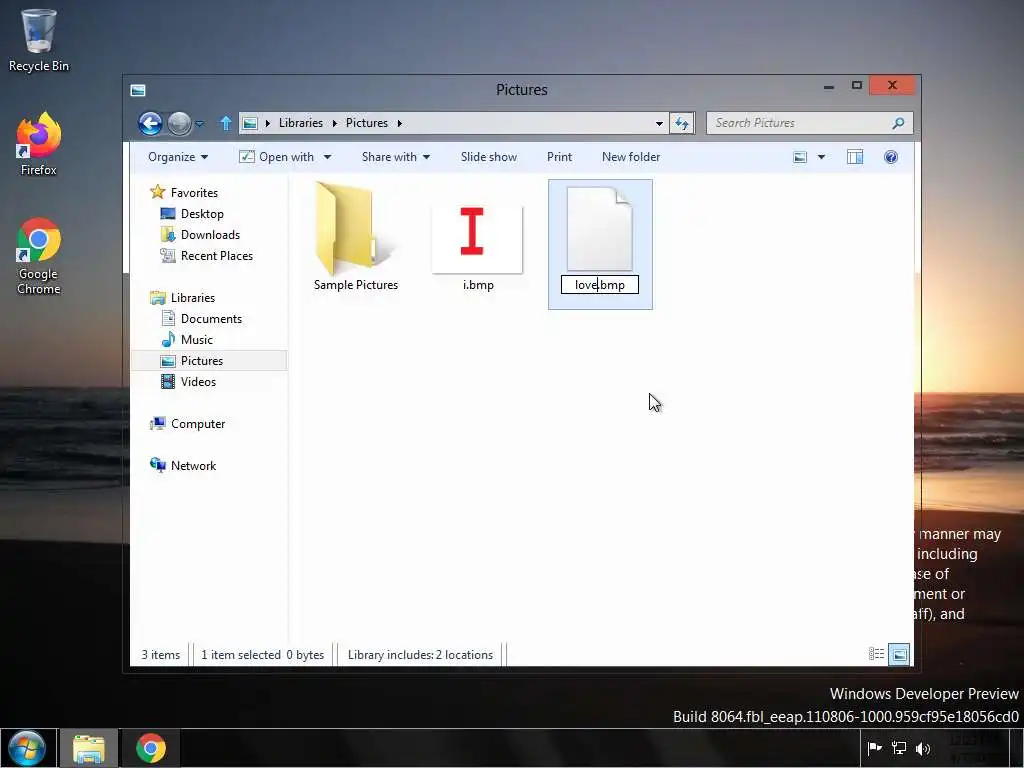Open Action Center flag in system tray

pos(875,748)
